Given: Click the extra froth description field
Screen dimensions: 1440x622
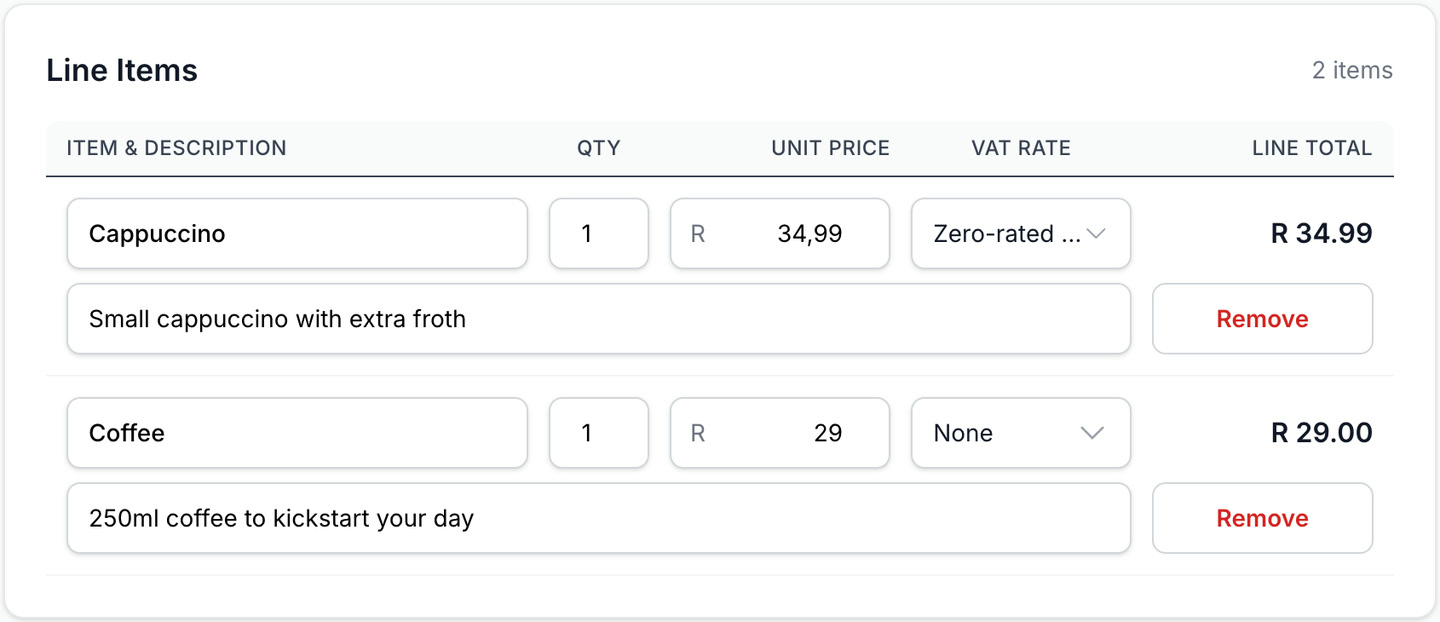Looking at the screenshot, I should coord(598,318).
